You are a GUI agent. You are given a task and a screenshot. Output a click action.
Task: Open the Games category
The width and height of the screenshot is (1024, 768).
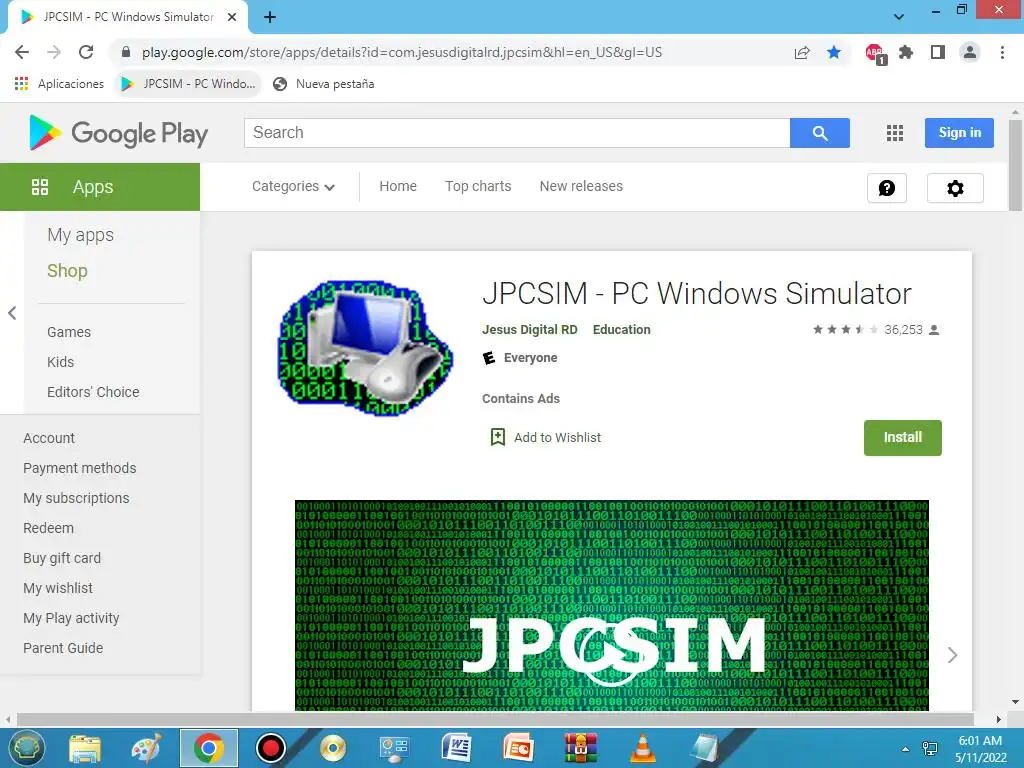[69, 332]
